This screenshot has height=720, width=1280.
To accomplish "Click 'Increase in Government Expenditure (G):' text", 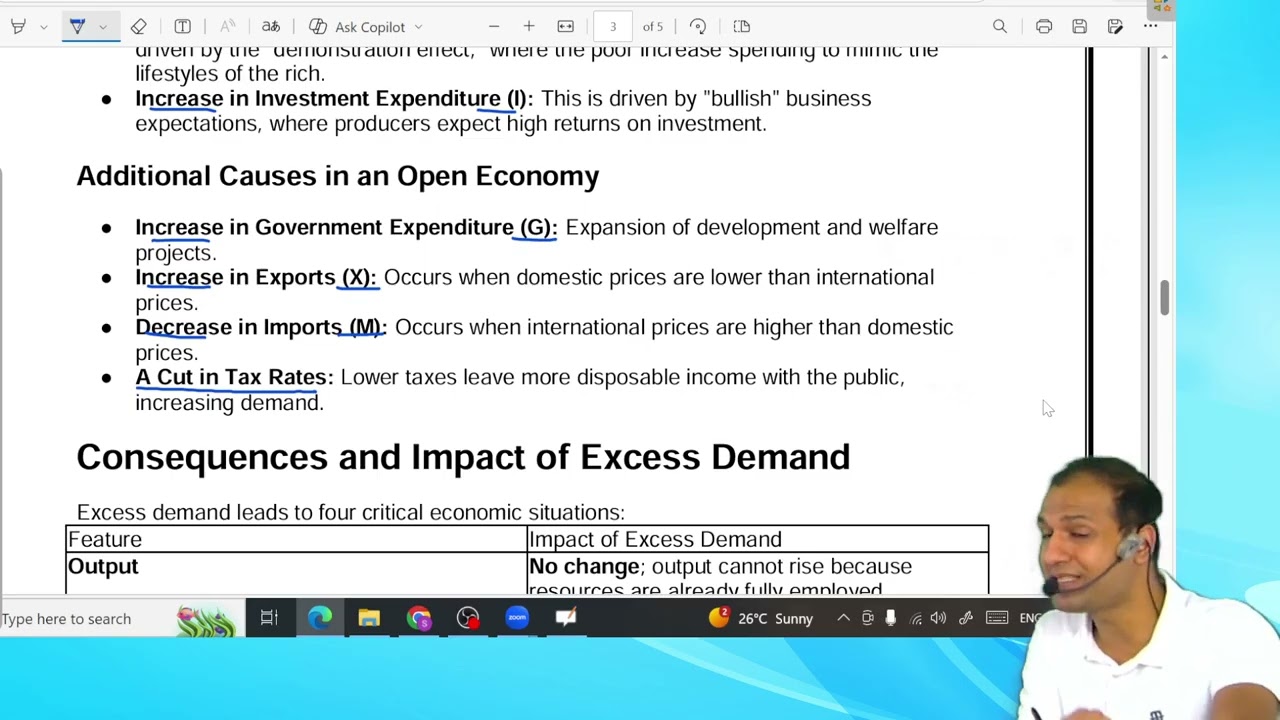I will [x=346, y=228].
